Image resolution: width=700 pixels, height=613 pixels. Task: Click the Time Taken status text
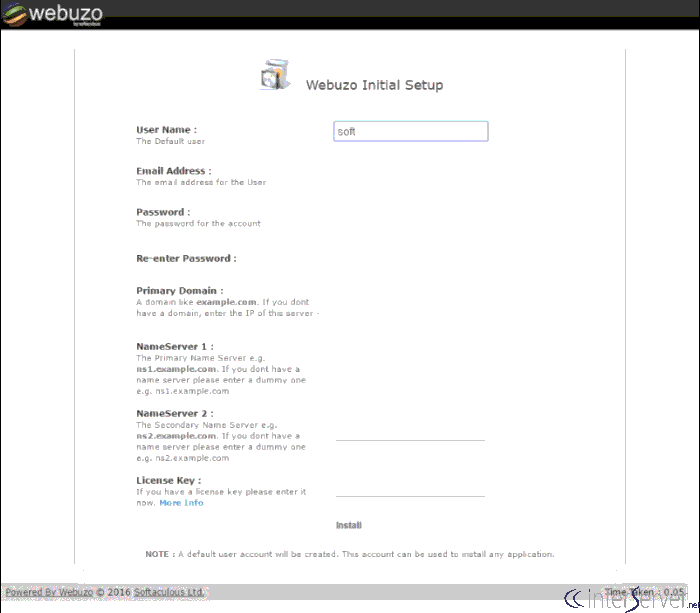(x=644, y=592)
